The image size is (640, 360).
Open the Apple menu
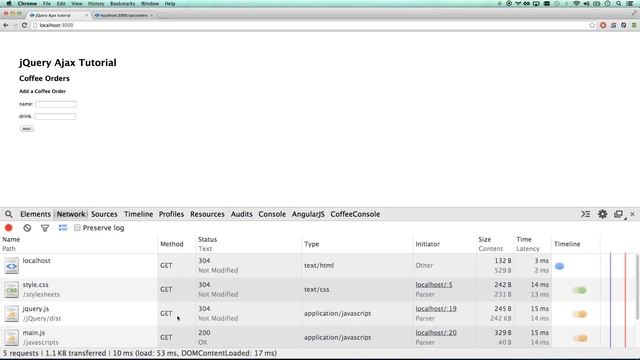click(9, 4)
